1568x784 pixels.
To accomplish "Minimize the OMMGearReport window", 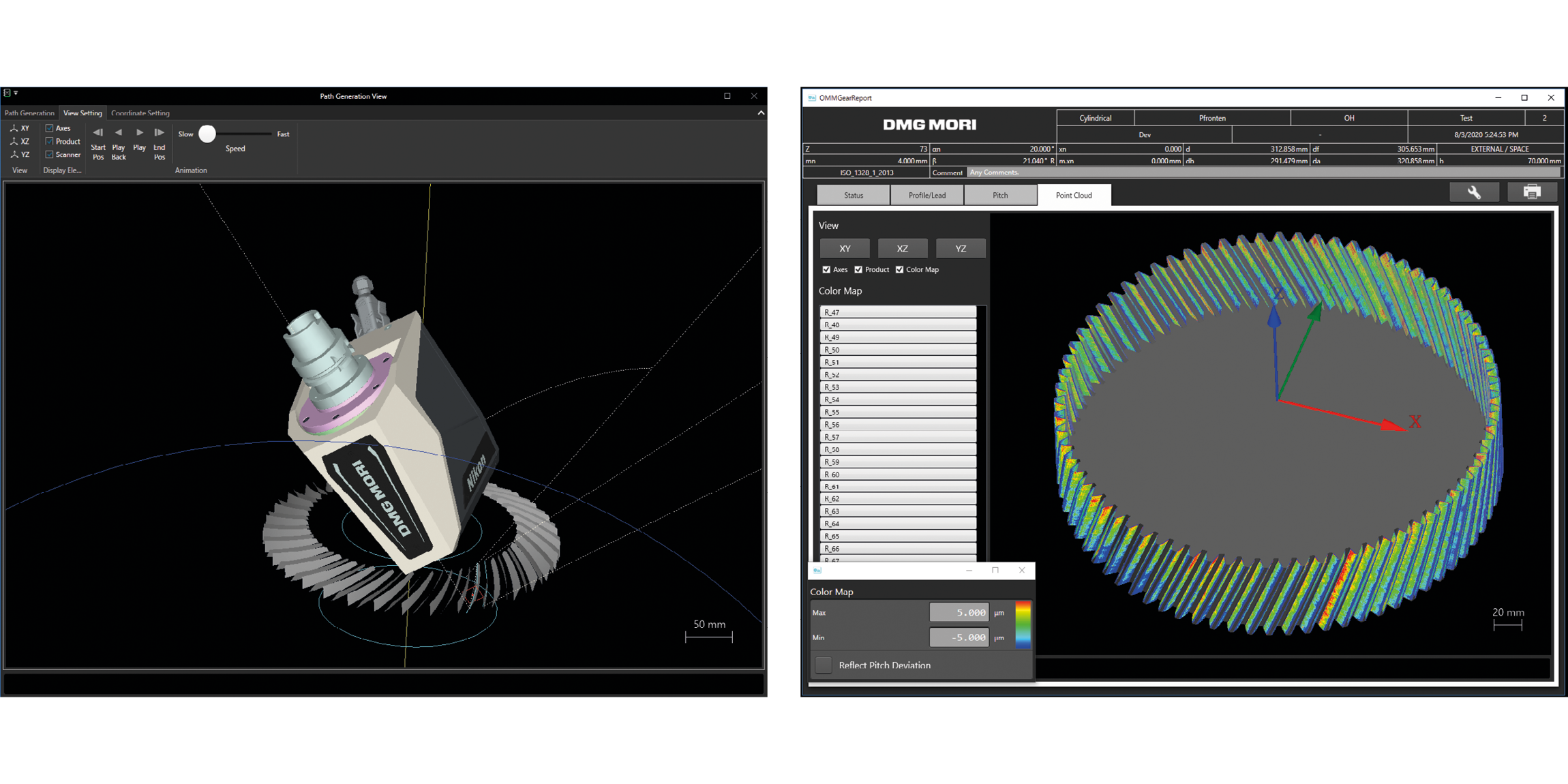I will (x=1498, y=98).
